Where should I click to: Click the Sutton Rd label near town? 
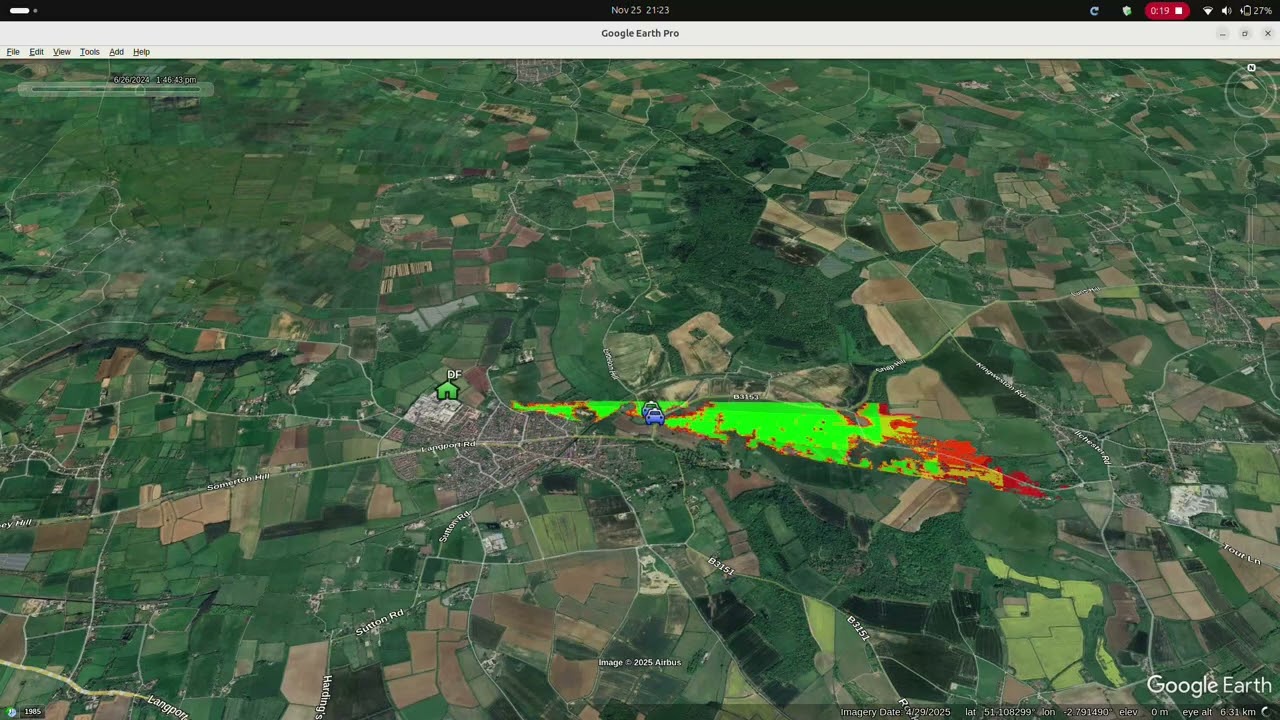[x=455, y=526]
